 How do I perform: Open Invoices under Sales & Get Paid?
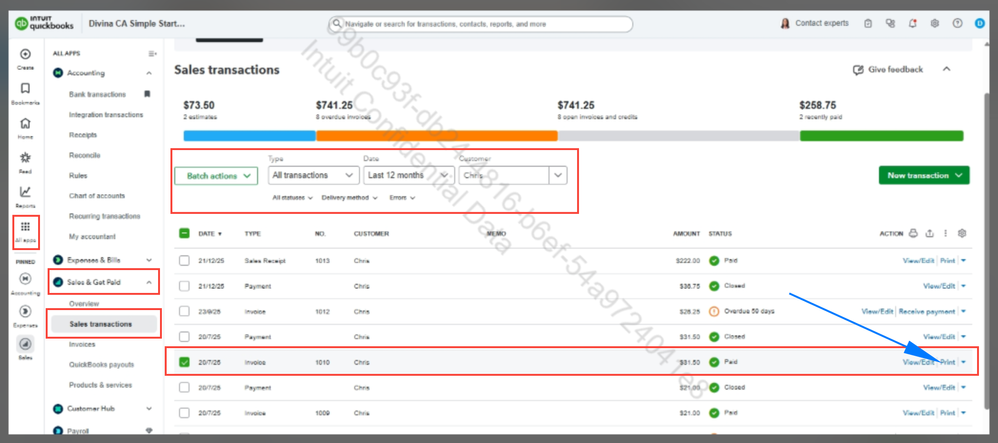(x=82, y=344)
